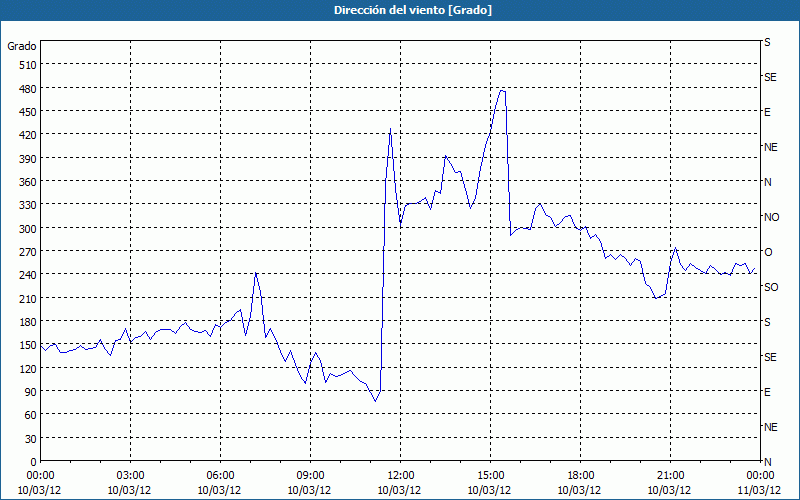The image size is (800, 500).
Task: Click the '420' left axis label
Action: 28,135
